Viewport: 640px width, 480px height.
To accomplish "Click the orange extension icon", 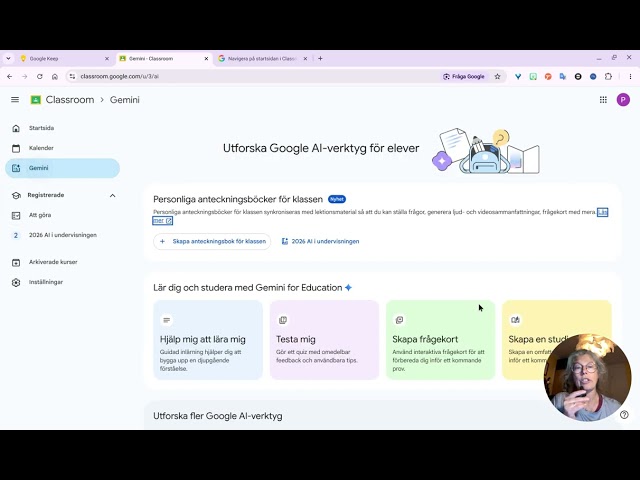I will coord(548,76).
